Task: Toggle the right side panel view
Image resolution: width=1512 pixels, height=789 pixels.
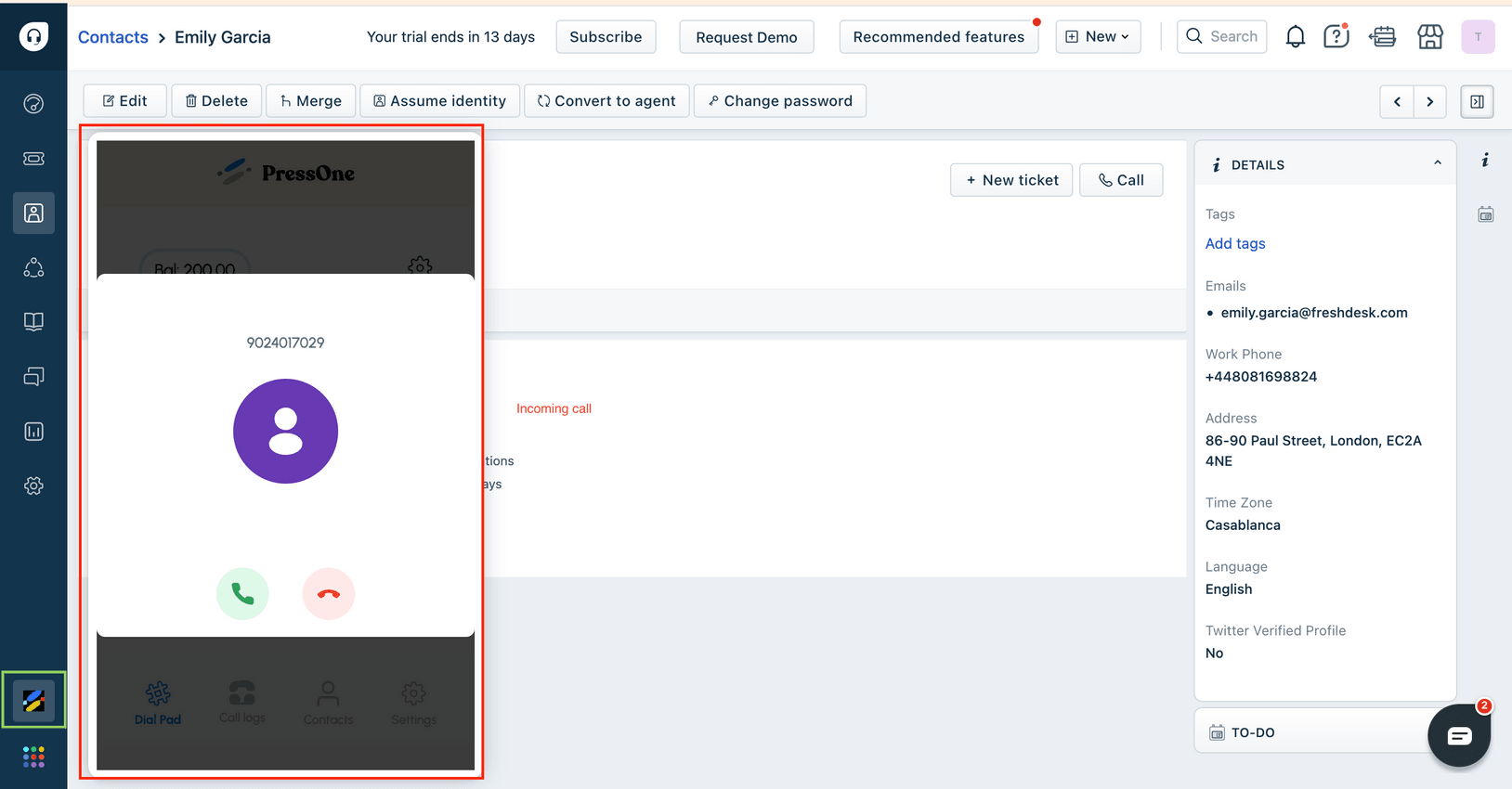Action: coord(1477,101)
